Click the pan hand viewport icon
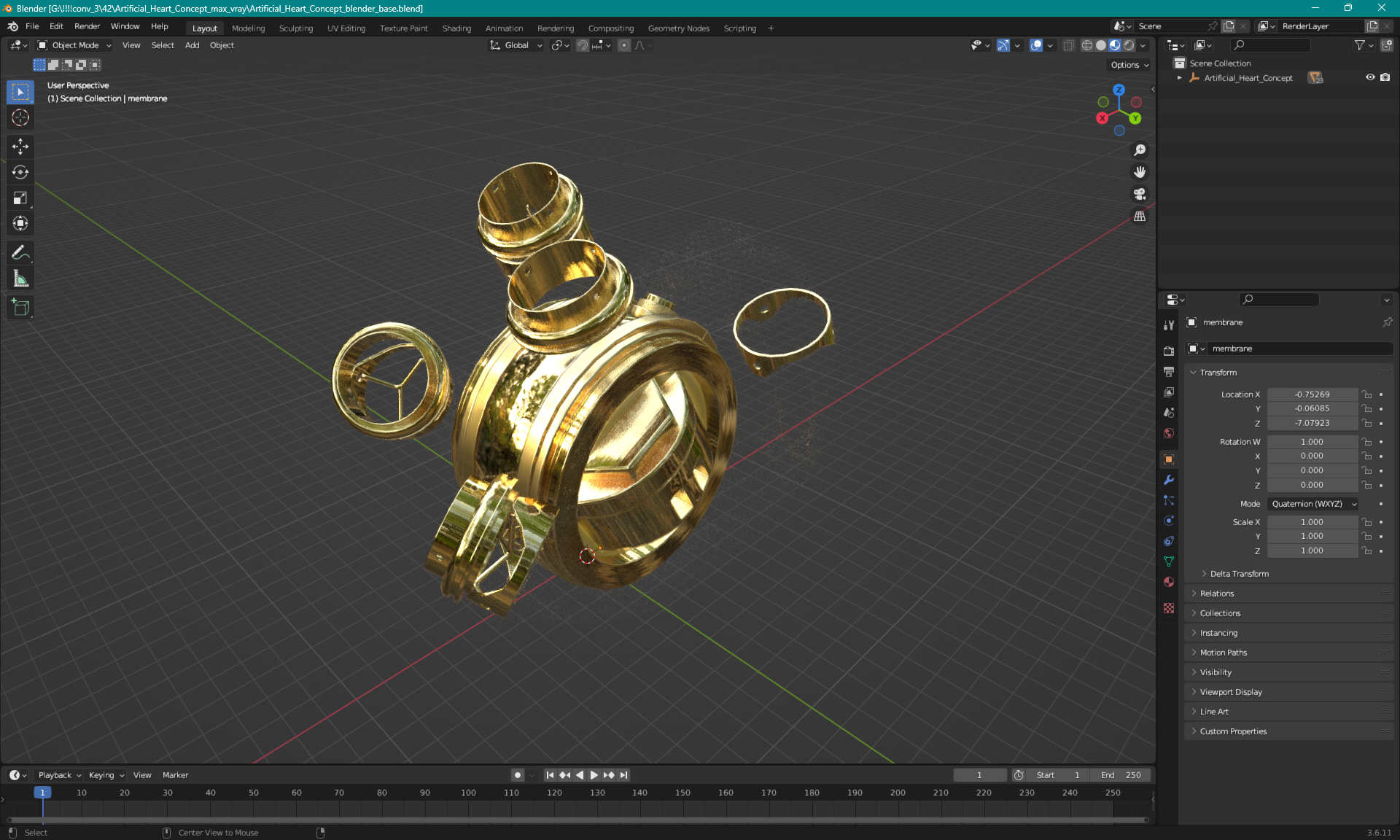 [1140, 172]
